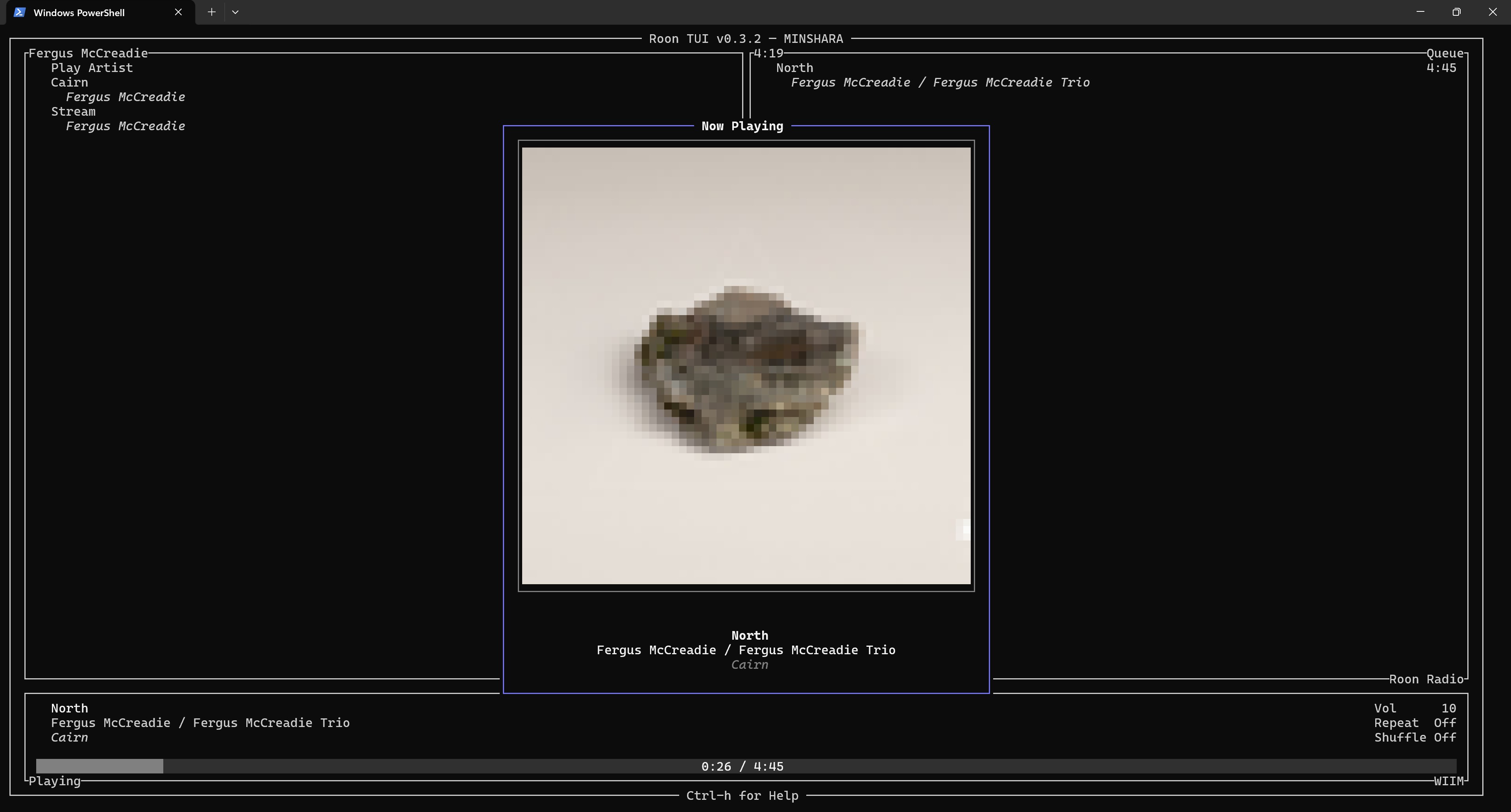This screenshot has width=1511, height=812.
Task: Close the Windows PowerShell tab
Action: [x=178, y=12]
